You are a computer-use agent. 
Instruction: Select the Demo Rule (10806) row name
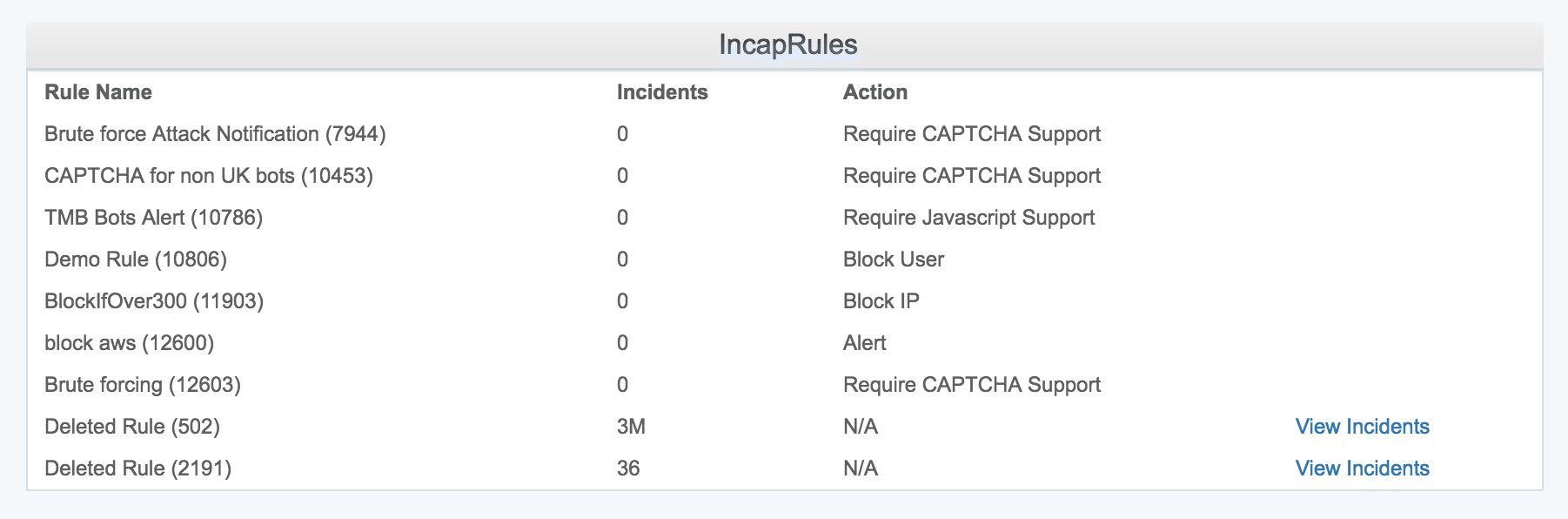point(136,259)
